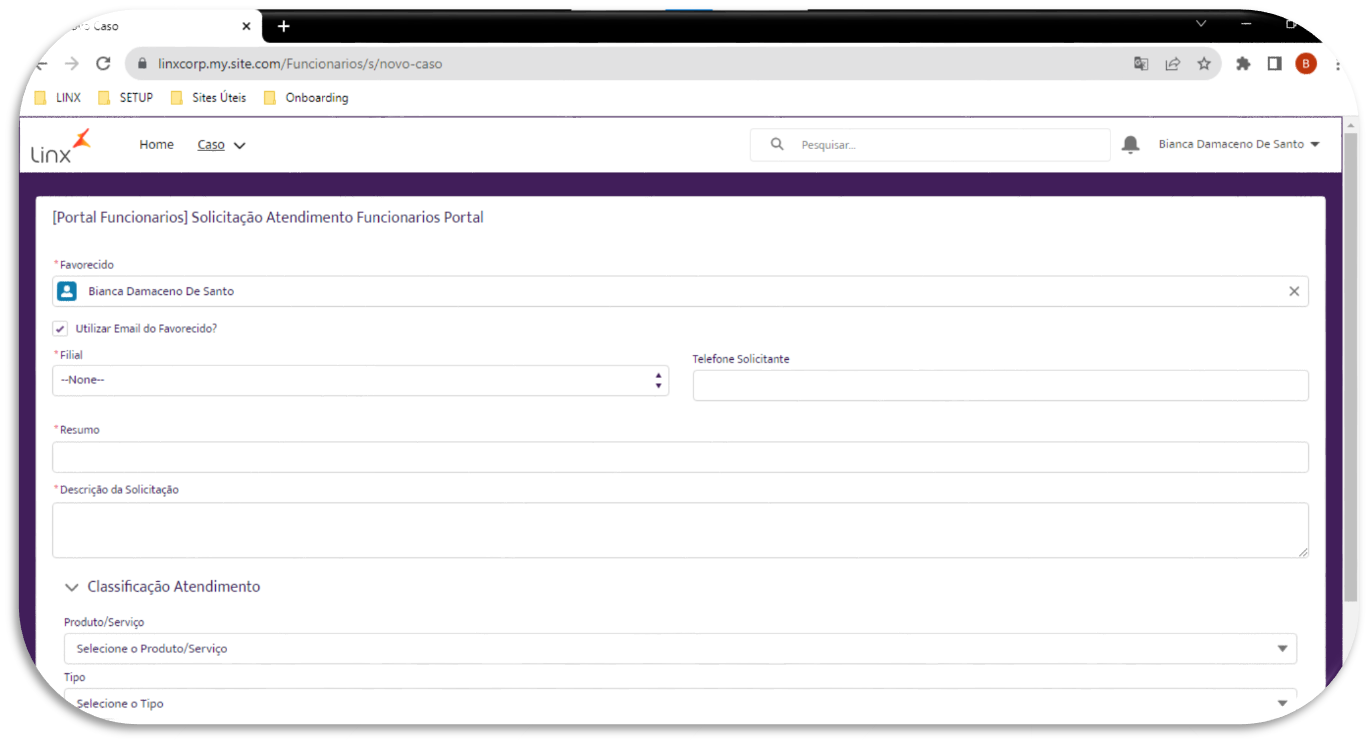Open the Onboarding bookmark folder
The height and width of the screenshot is (744, 1370).
point(306,98)
